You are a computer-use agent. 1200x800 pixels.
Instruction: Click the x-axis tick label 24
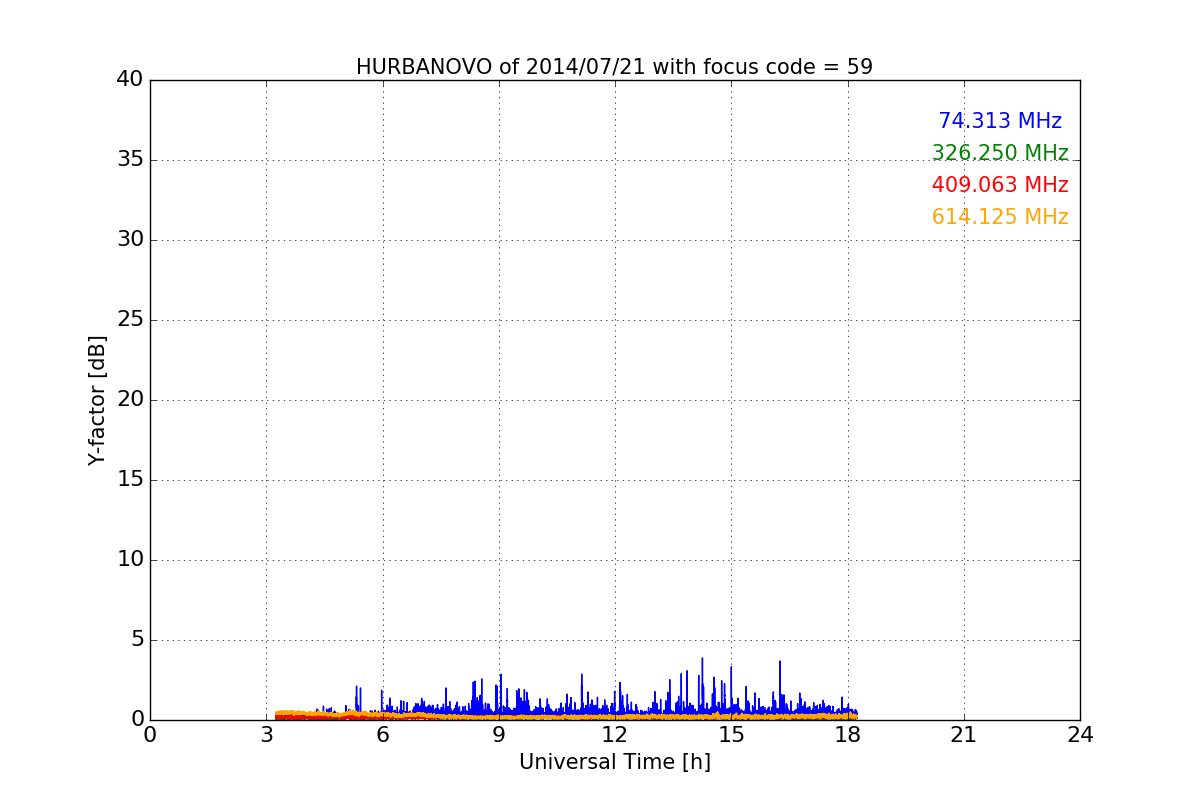tap(1080, 735)
